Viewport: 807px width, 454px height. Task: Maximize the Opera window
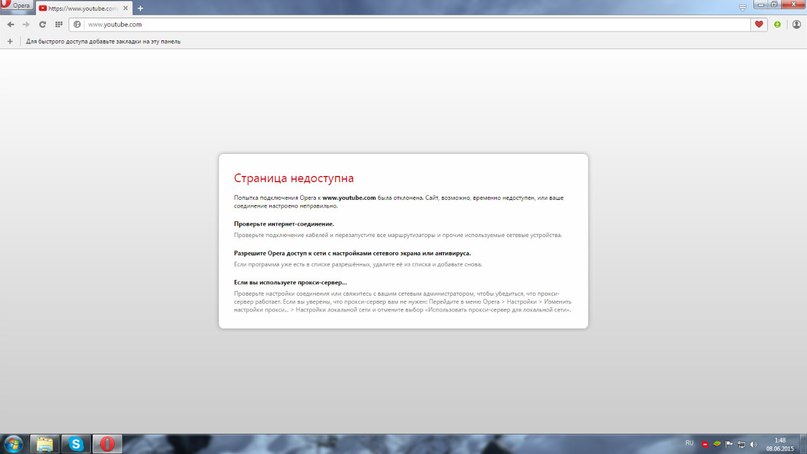click(x=774, y=4)
